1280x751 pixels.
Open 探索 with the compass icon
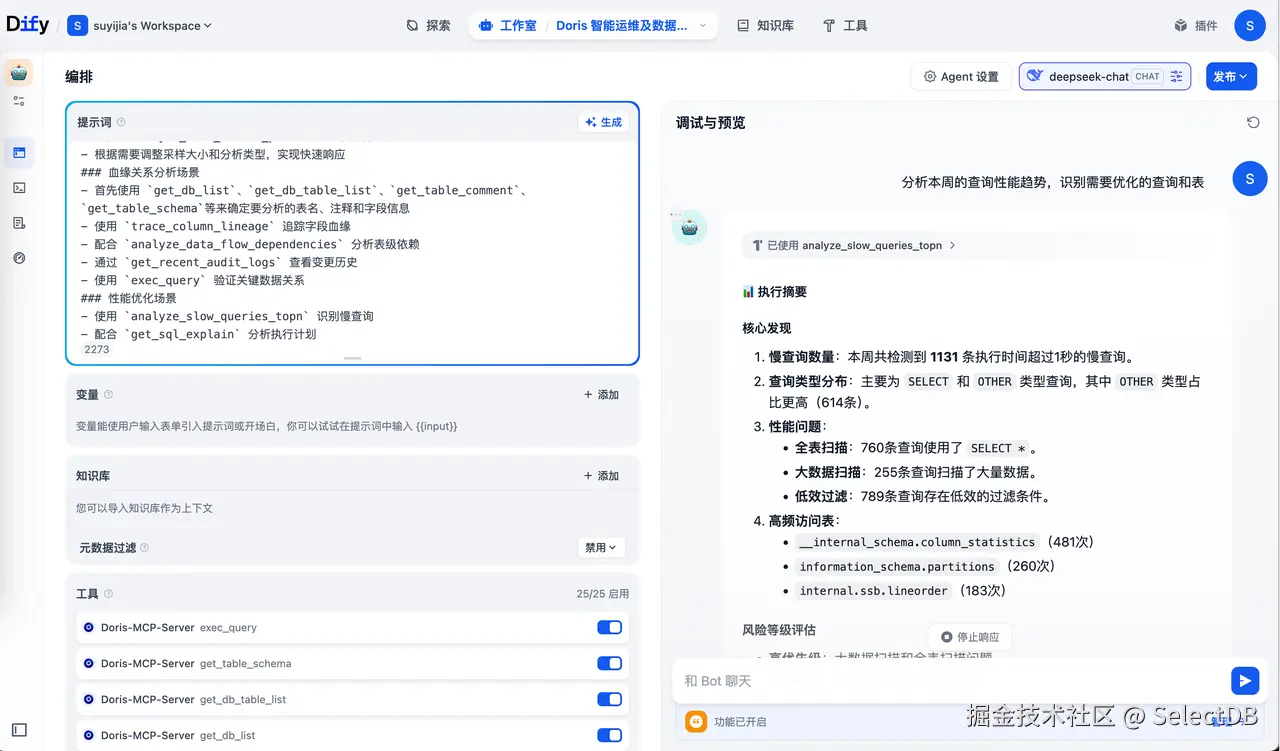click(428, 25)
